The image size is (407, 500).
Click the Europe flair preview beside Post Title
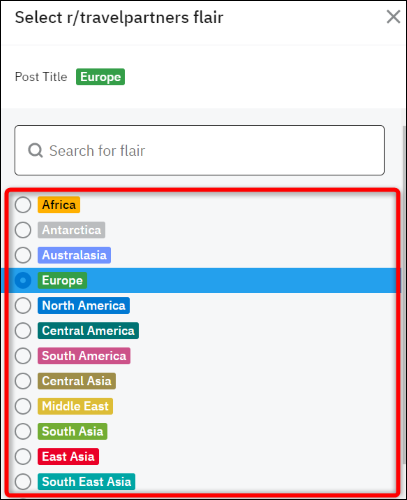click(x=100, y=77)
